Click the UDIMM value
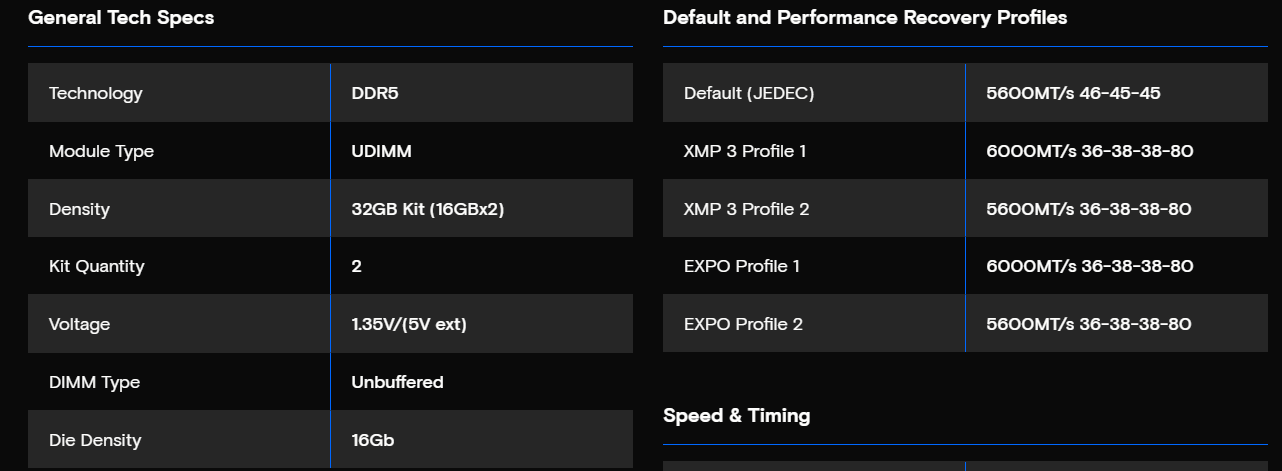The height and width of the screenshot is (471, 1282). 381,152
